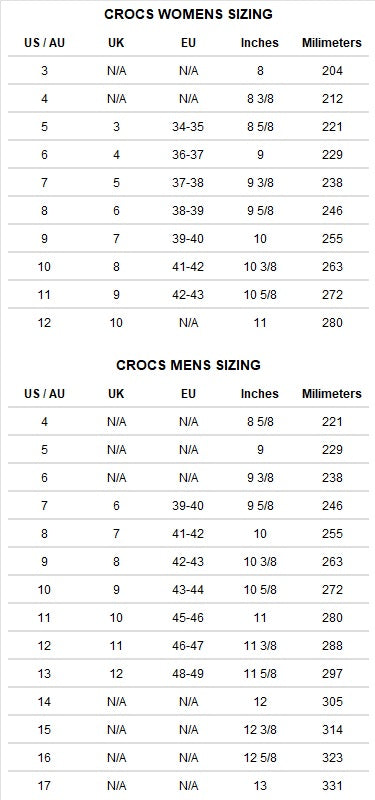Select the womens UK column header

click(x=116, y=43)
